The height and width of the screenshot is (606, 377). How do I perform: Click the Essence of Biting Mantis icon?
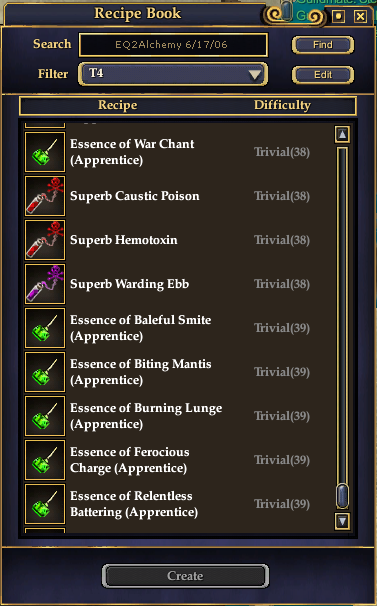[45, 372]
